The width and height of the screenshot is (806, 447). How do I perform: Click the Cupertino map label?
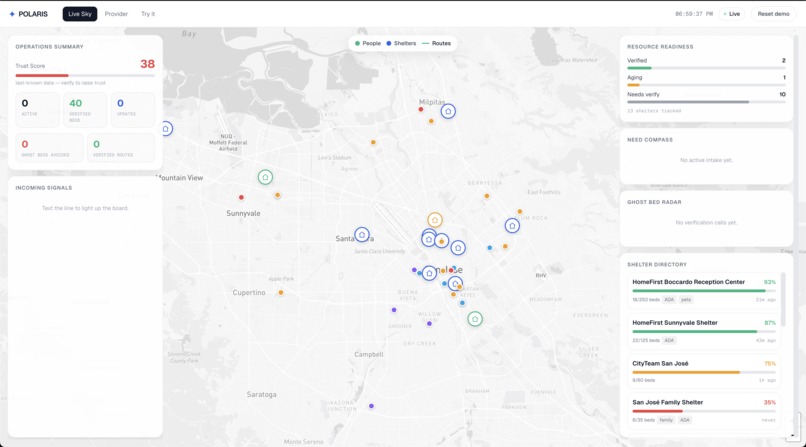249,292
